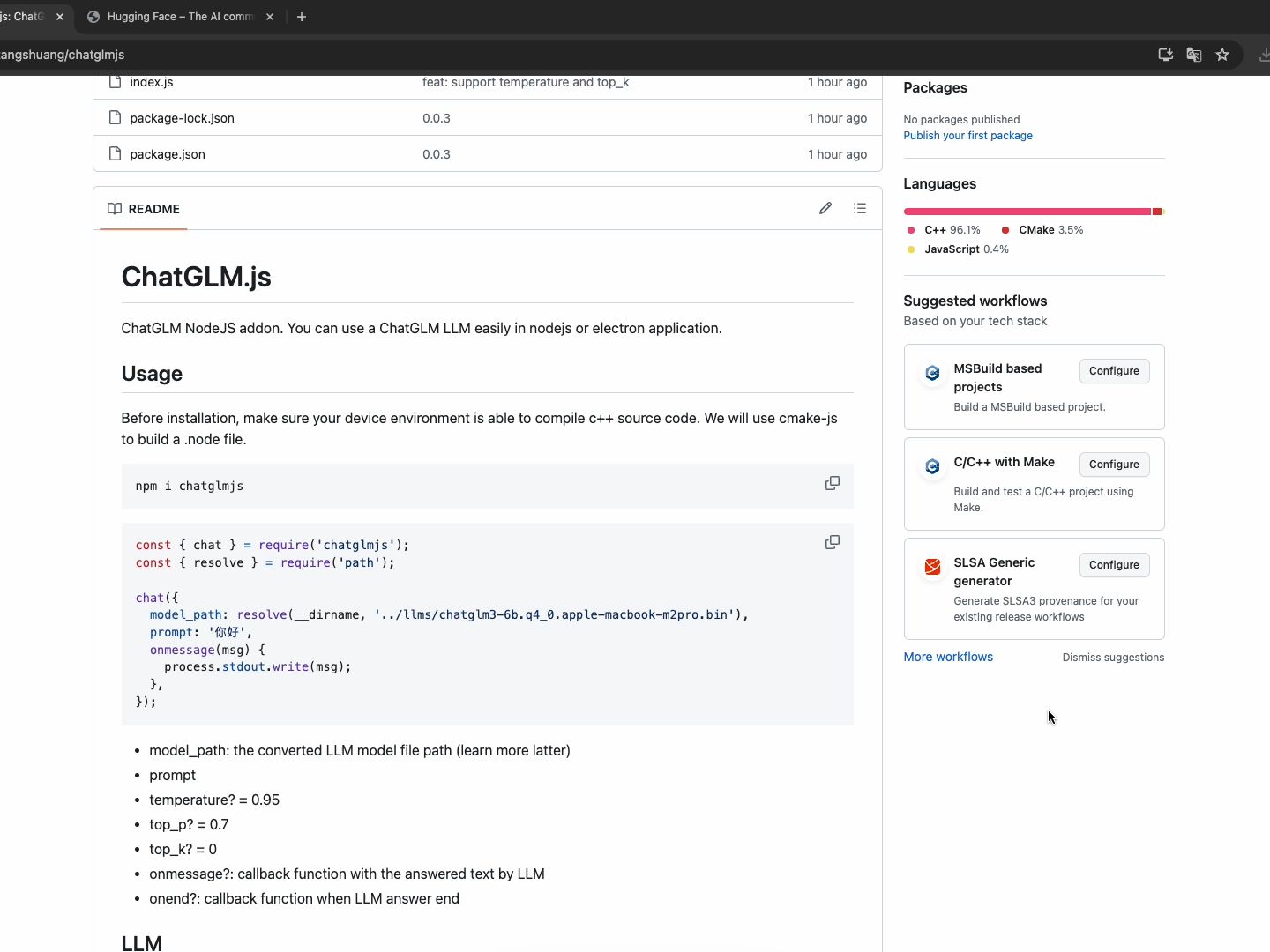Configure the SLSA Generic generator workflow

(x=1114, y=565)
